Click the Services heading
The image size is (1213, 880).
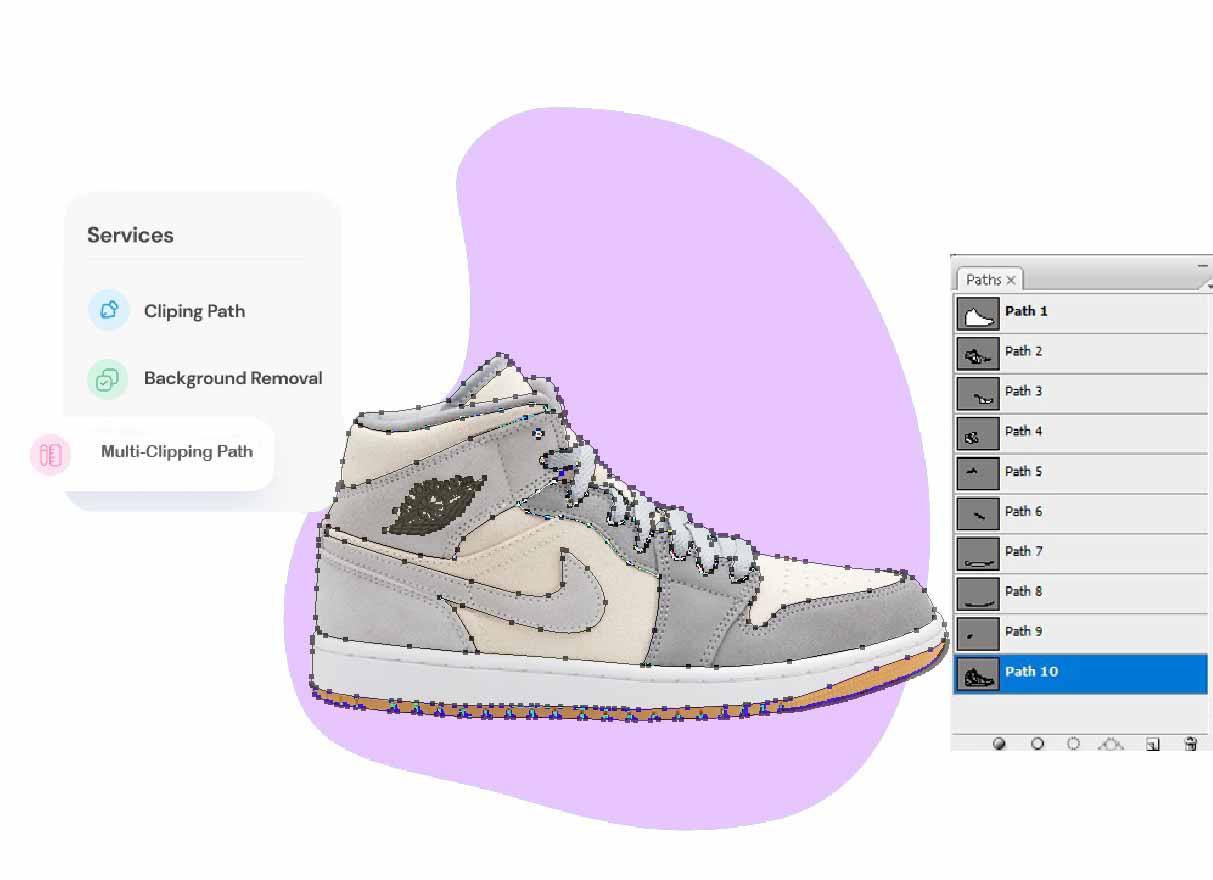coord(130,235)
